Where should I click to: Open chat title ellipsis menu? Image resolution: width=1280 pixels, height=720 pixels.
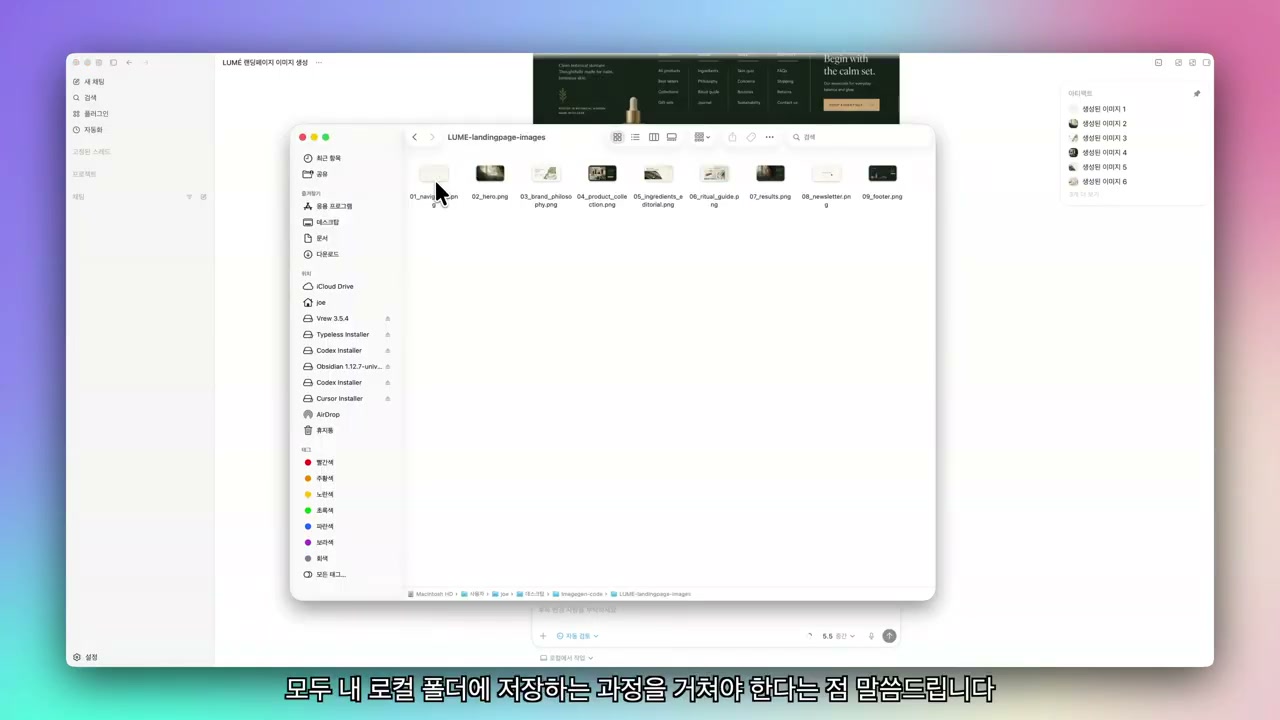(x=319, y=62)
